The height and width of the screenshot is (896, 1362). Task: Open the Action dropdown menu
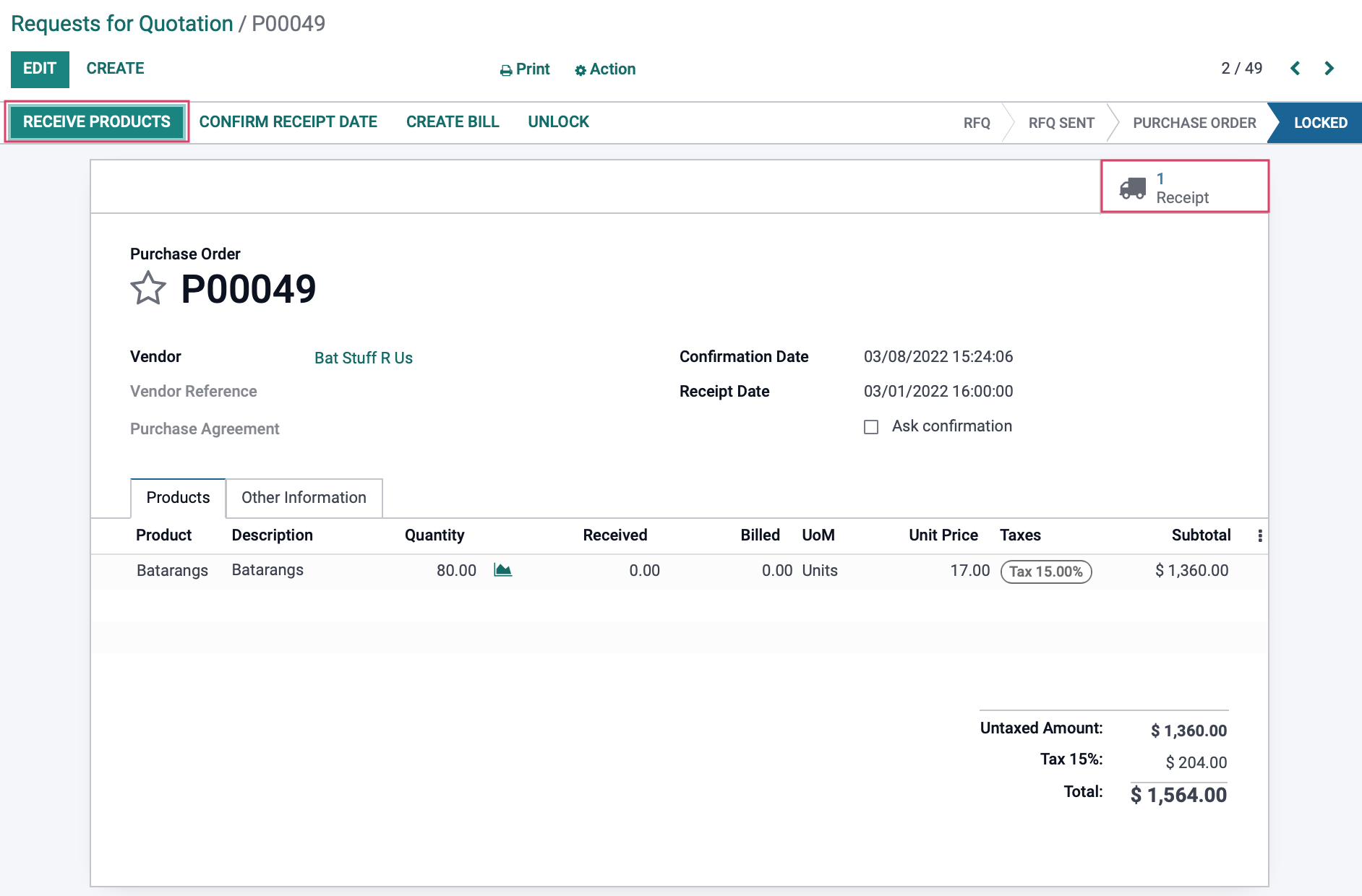pyautogui.click(x=605, y=69)
